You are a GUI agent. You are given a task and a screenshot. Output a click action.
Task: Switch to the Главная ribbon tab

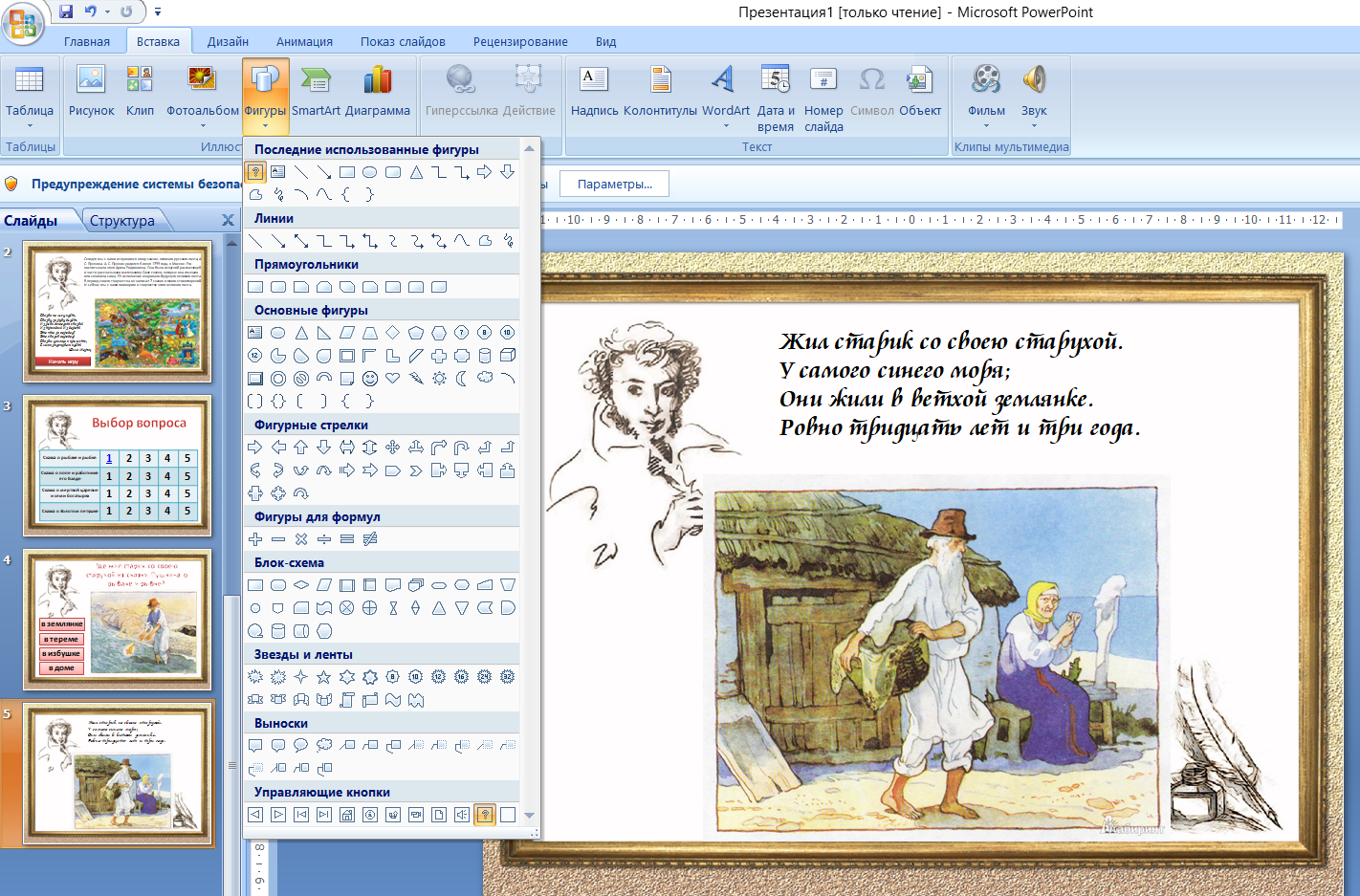click(x=87, y=41)
